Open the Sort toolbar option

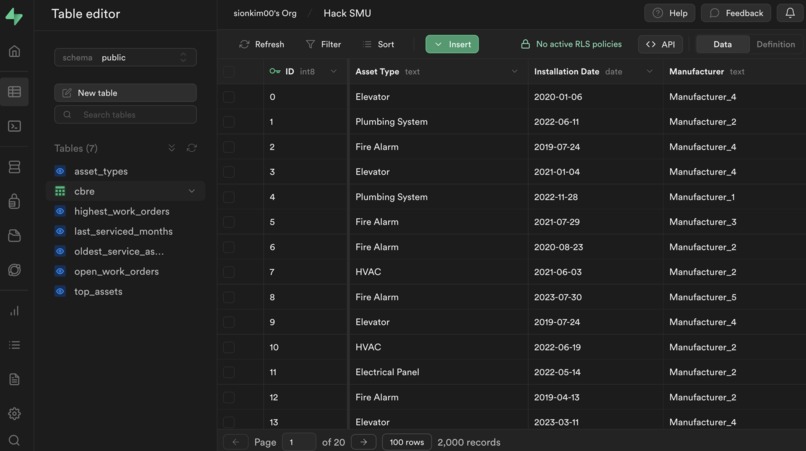pyautogui.click(x=378, y=44)
